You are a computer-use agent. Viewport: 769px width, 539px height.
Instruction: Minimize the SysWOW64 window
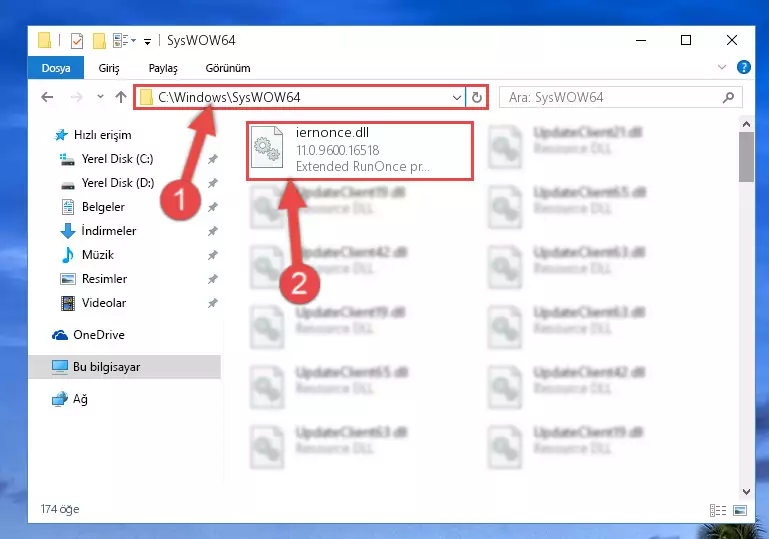click(x=641, y=40)
